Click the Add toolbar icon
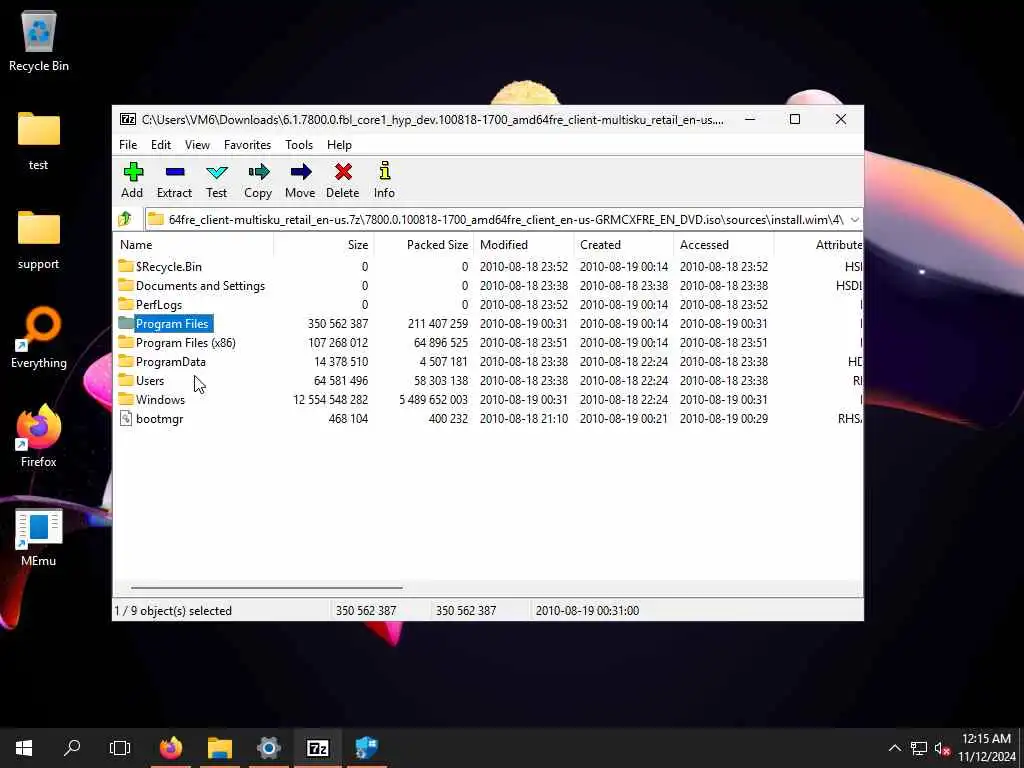Screen dimensions: 1024x768 click(x=133, y=172)
